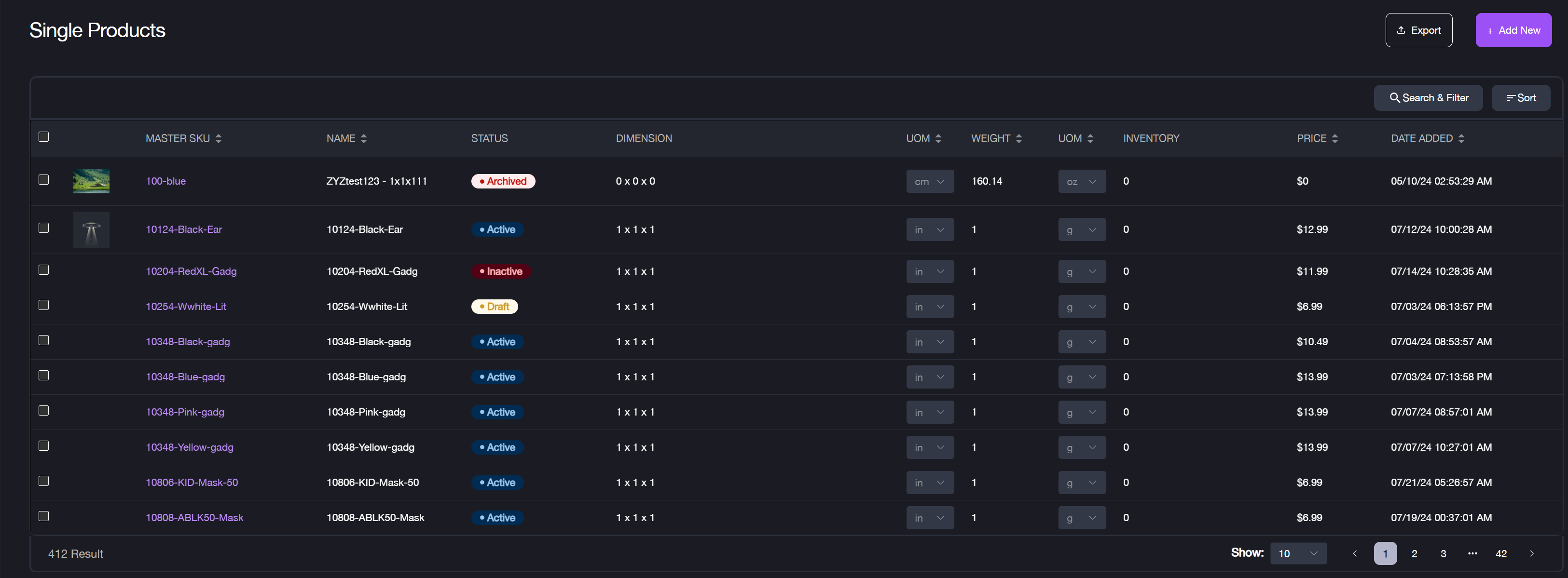Open Search & Filter with magnifier icon
The image size is (1568, 578).
tap(1428, 98)
